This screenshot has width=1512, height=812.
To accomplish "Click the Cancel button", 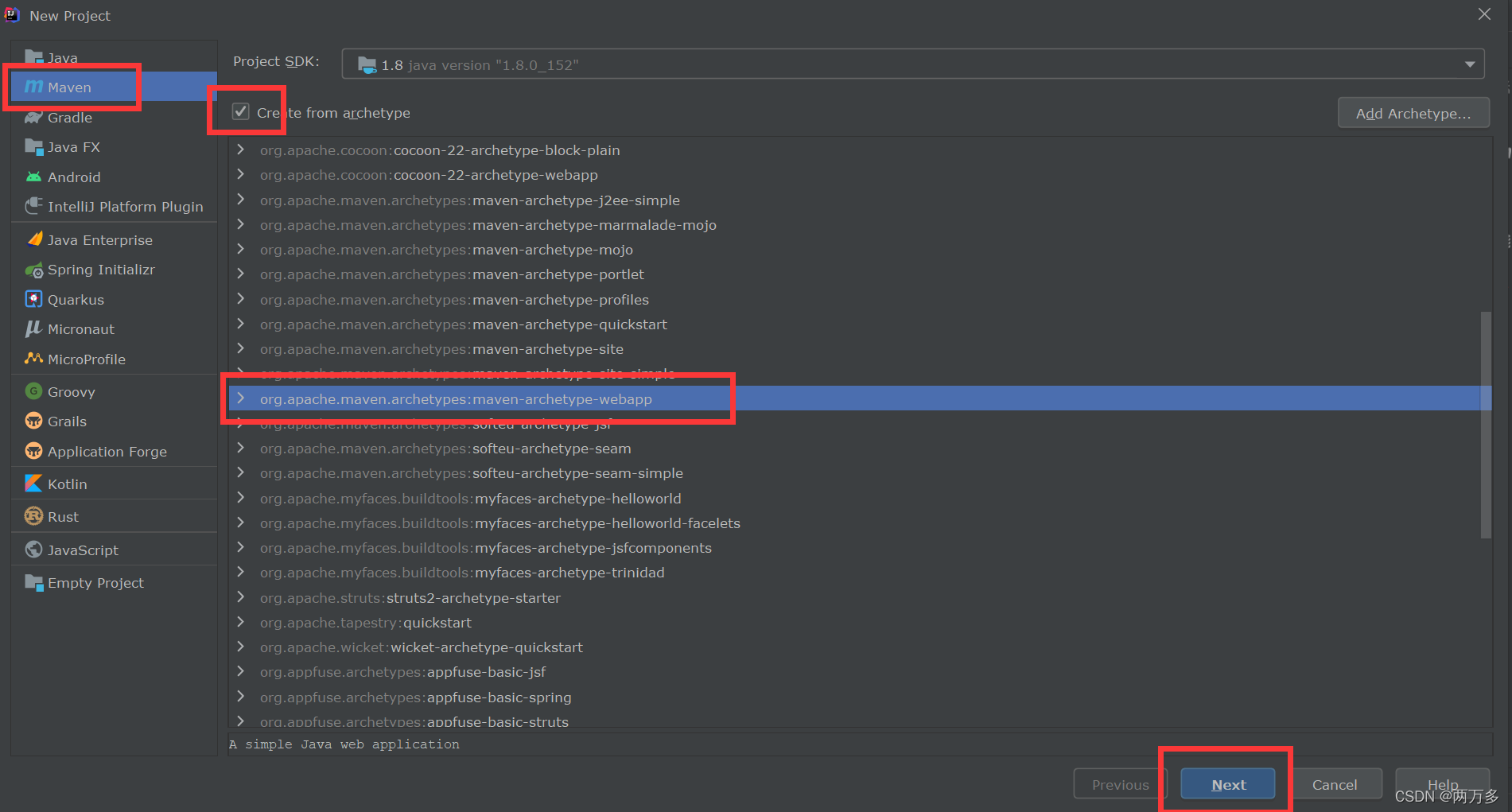I will pos(1335,784).
